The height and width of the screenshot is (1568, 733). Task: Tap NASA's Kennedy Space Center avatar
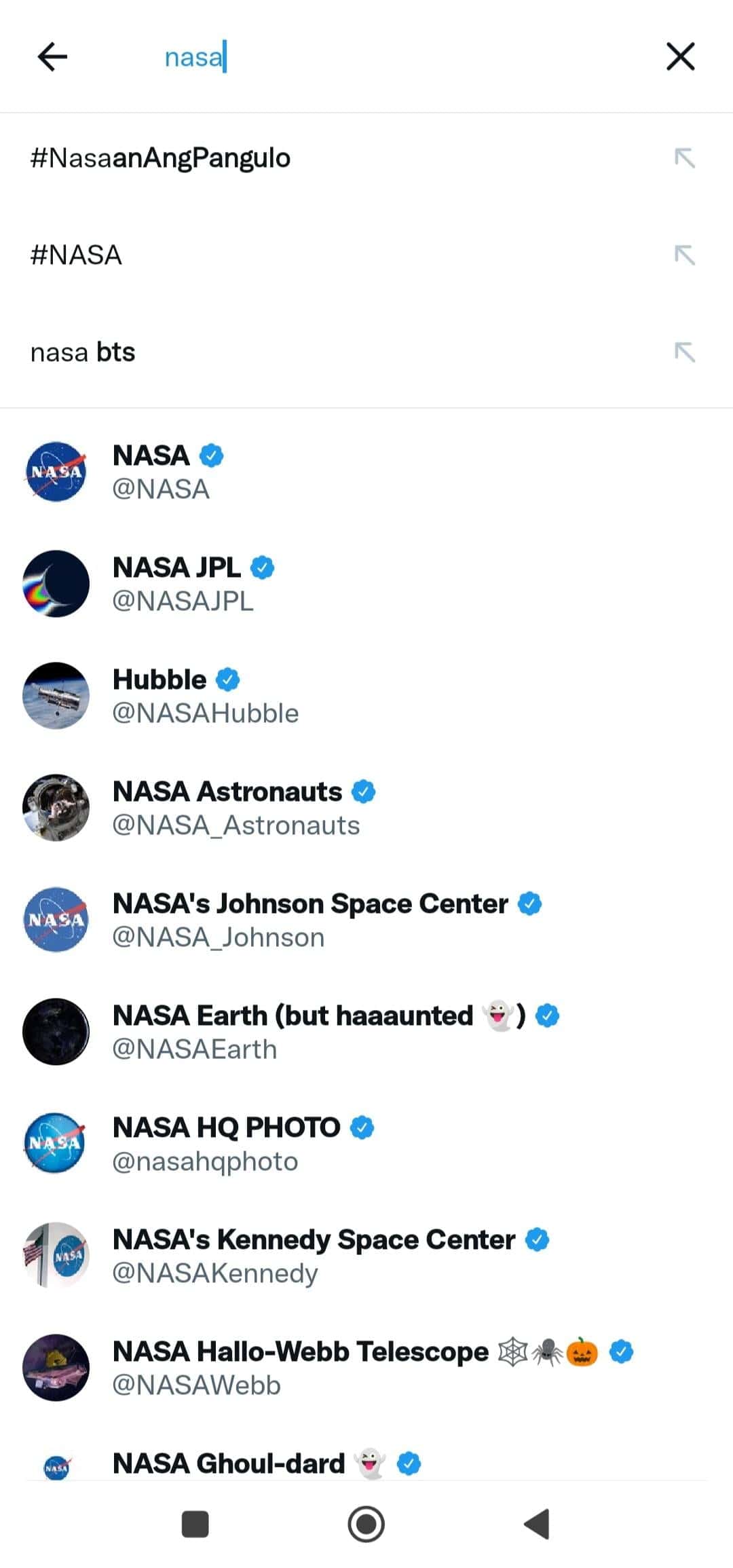[56, 1256]
